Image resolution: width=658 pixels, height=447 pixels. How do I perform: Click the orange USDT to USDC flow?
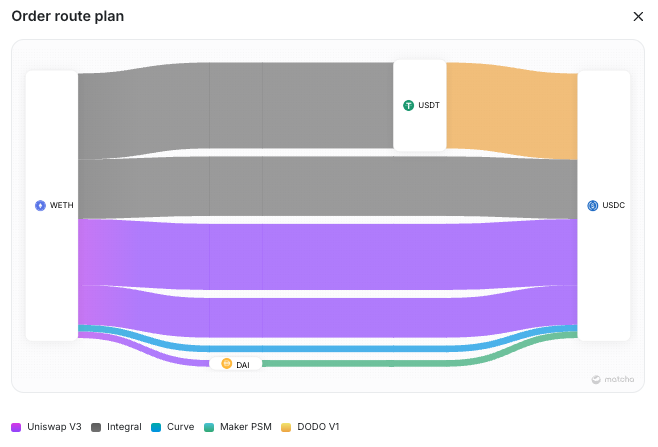[x=510, y=110]
